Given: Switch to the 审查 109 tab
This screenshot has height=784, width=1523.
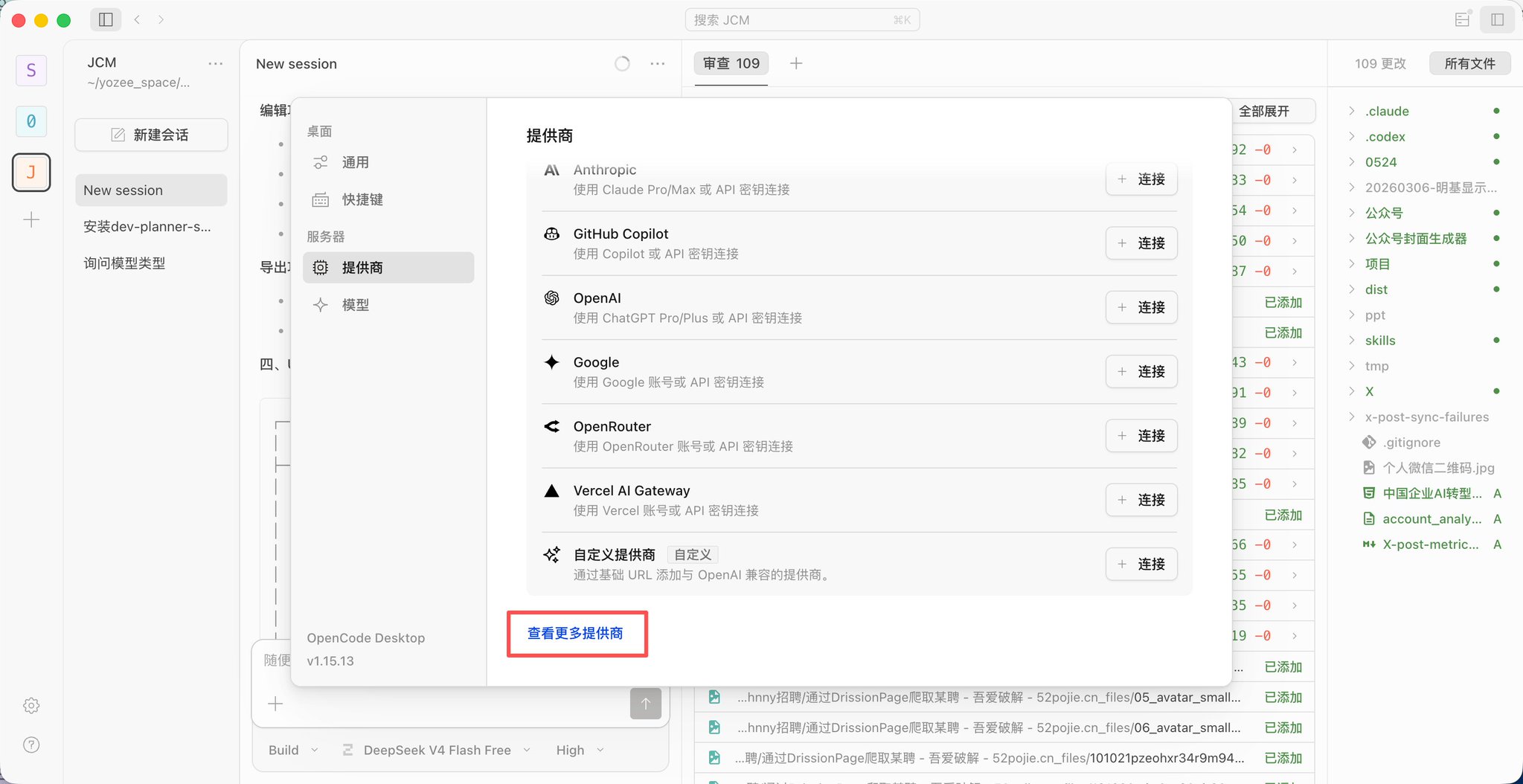Looking at the screenshot, I should (731, 64).
